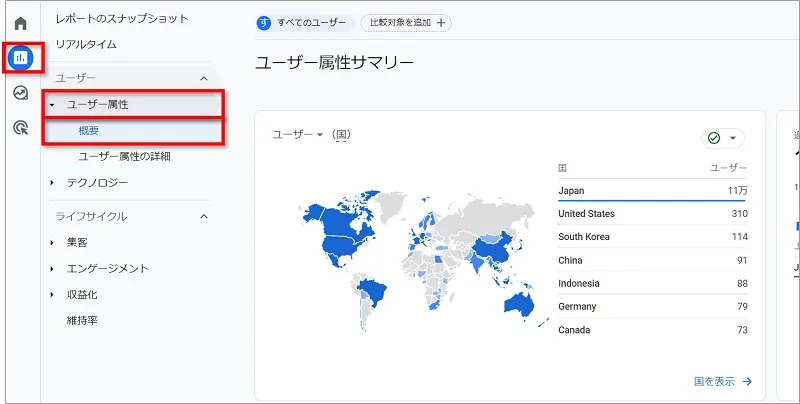Click the 11万 user count value
800x404 pixels.
pyautogui.click(x=738, y=191)
